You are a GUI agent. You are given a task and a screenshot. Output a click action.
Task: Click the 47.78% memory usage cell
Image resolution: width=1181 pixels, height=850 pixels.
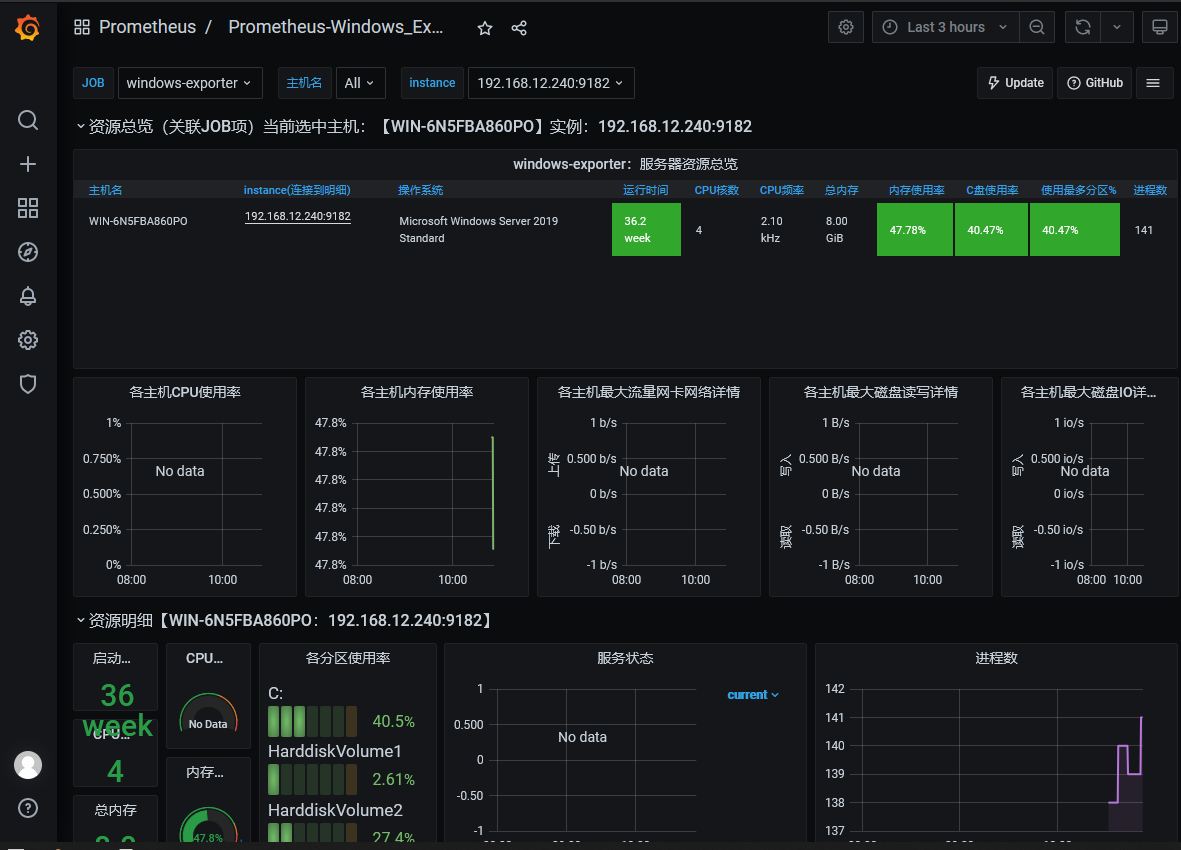click(914, 230)
